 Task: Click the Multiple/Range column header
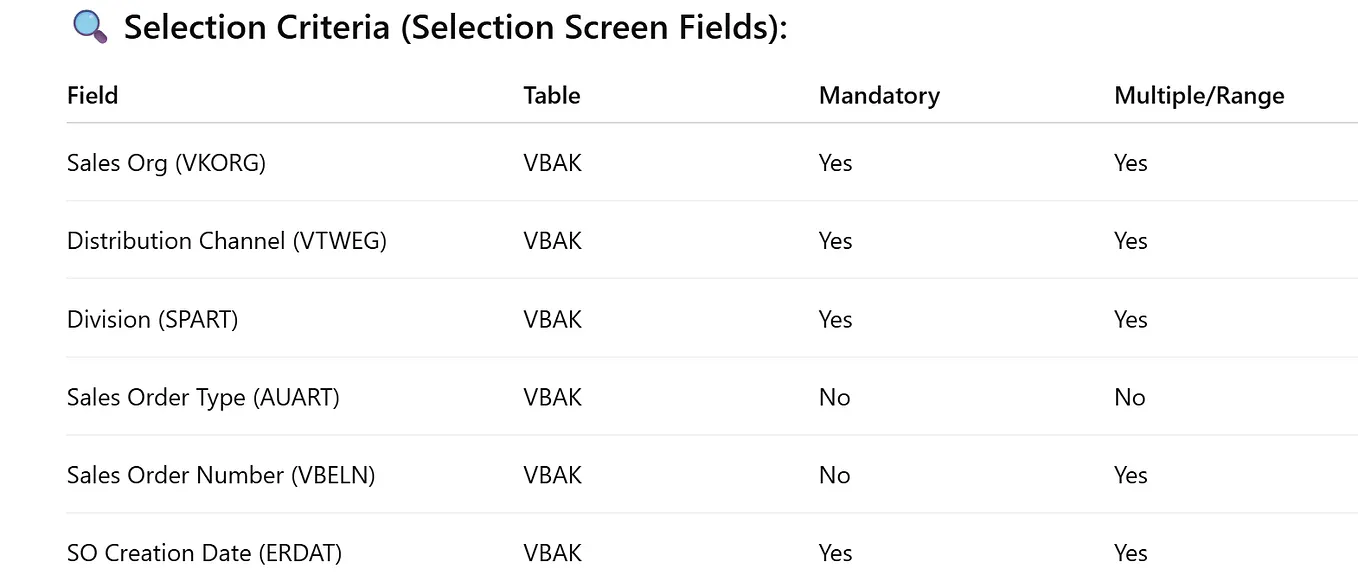(1199, 96)
